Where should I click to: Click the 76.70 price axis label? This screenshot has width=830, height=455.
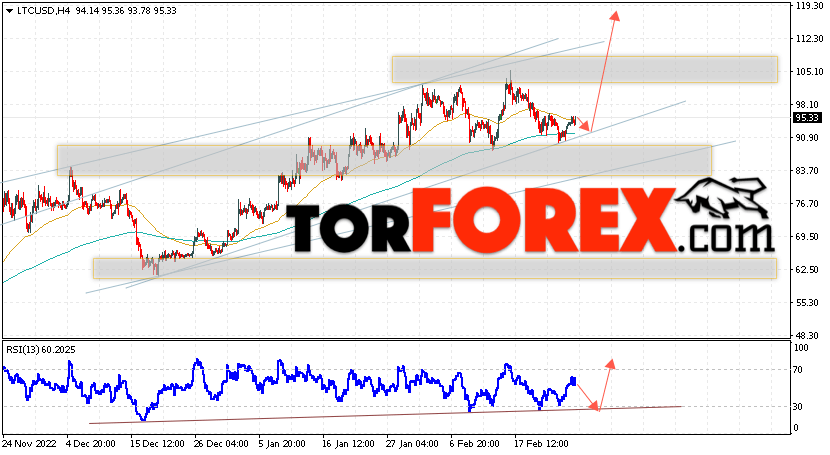[809, 204]
